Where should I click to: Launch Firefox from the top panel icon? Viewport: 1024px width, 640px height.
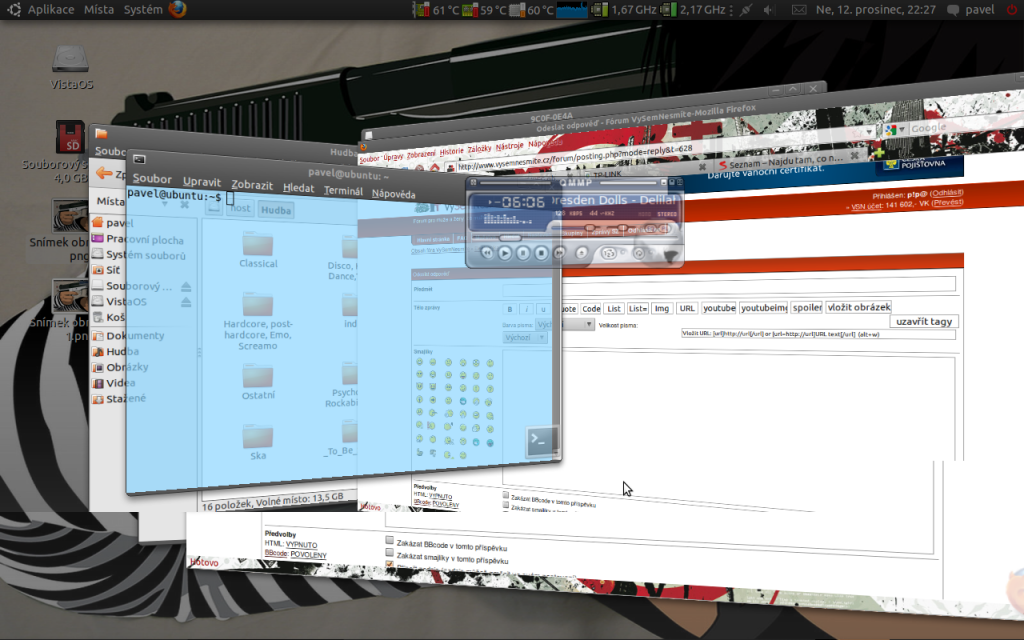[x=177, y=9]
